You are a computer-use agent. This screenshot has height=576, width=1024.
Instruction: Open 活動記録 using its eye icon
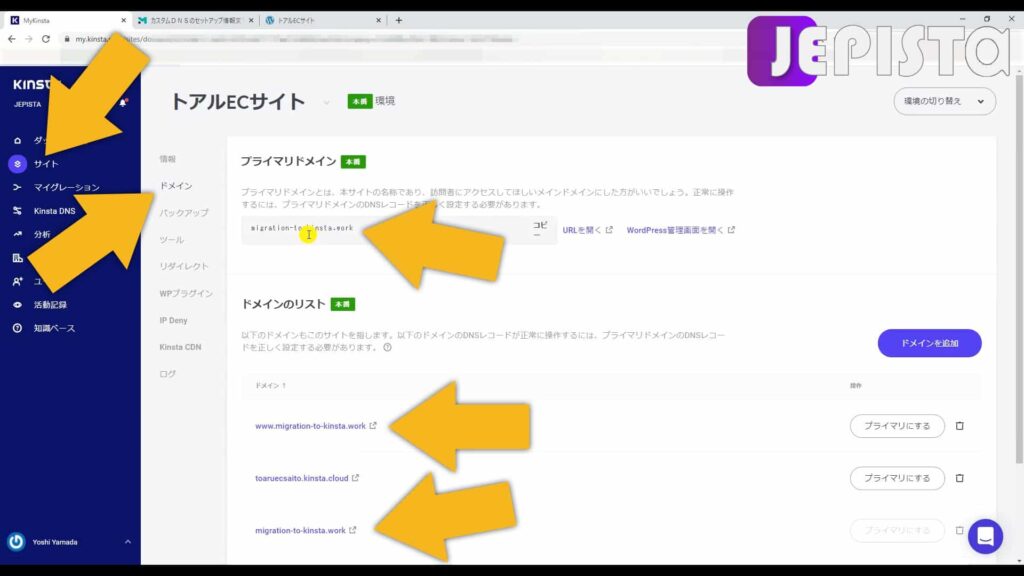point(16,304)
